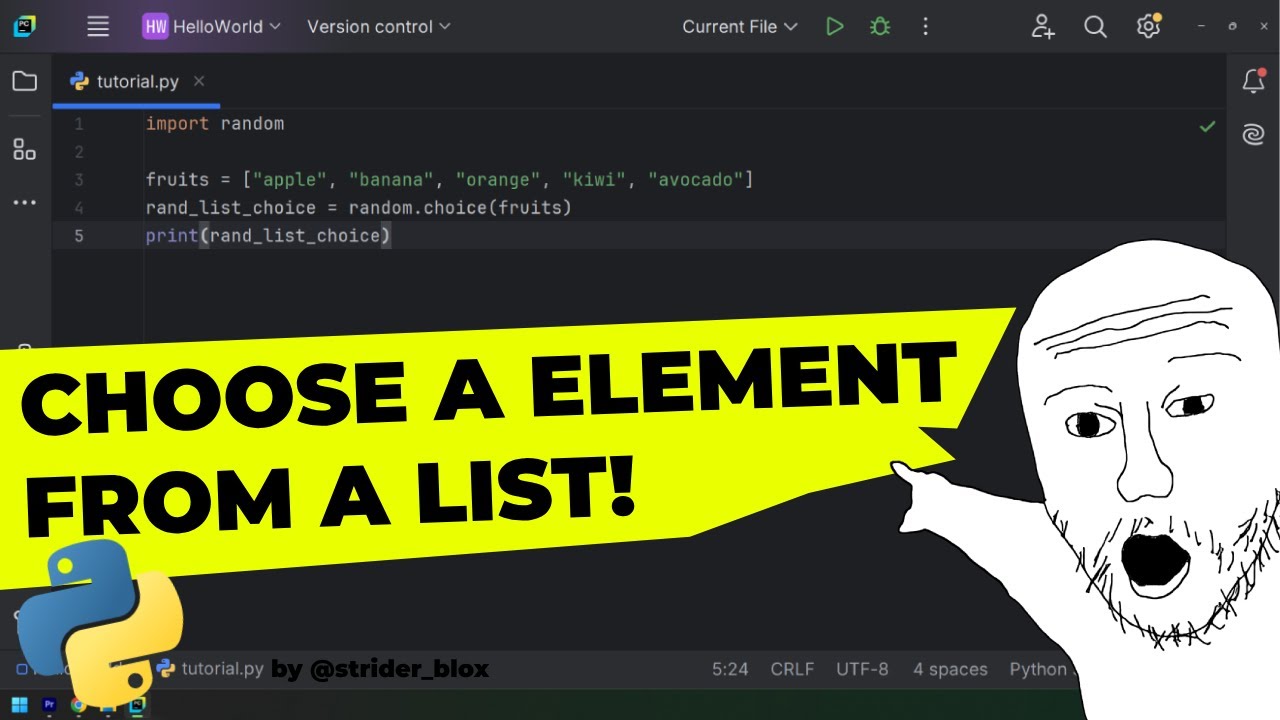Click line number 3 in the gutter
This screenshot has height=720, width=1280.
coord(79,180)
